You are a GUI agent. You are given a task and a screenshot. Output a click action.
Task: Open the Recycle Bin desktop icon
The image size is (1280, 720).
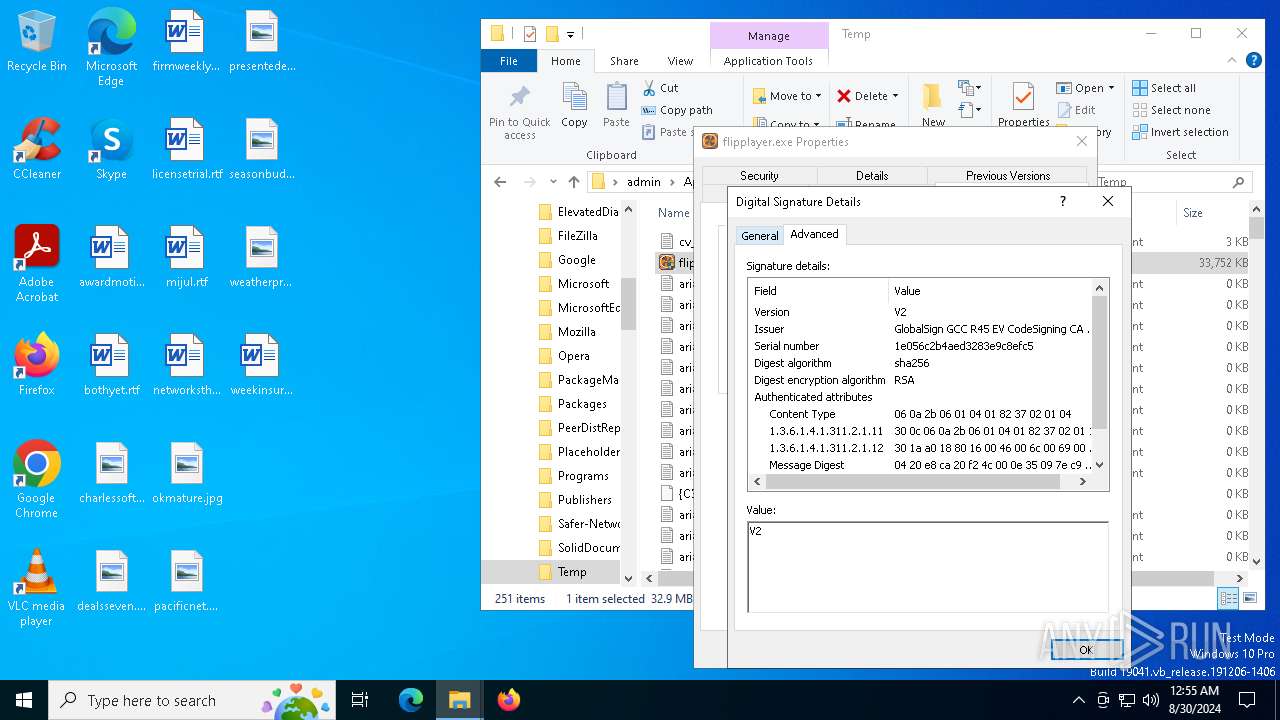pos(37,42)
